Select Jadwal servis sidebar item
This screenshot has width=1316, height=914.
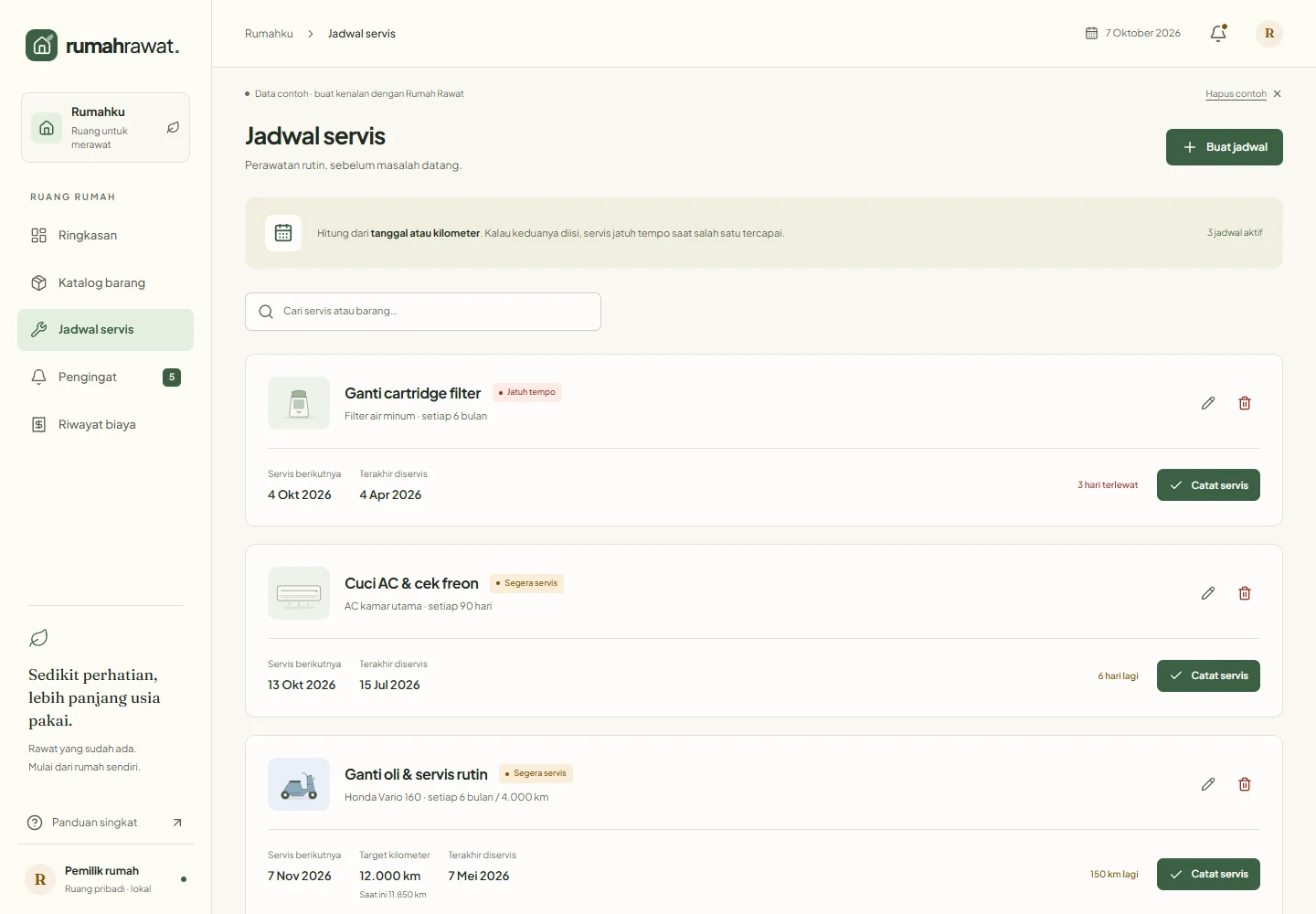tap(105, 330)
